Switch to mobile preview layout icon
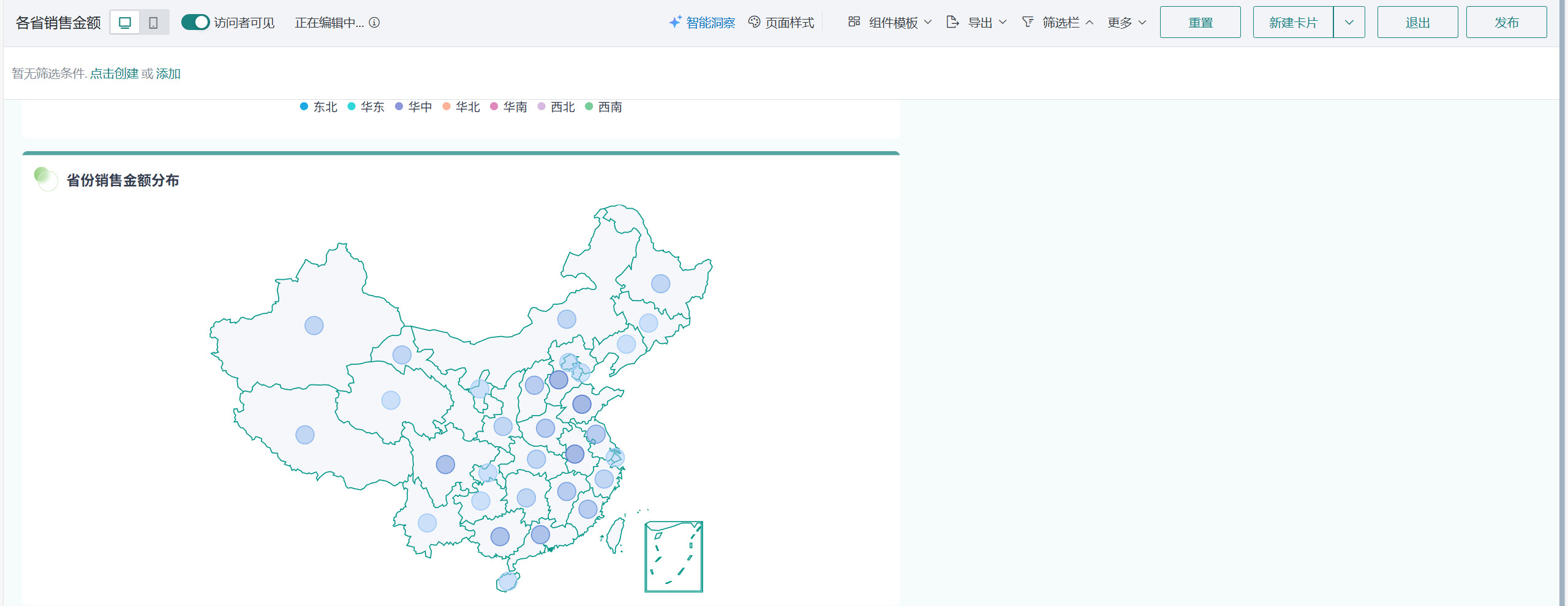The image size is (1568, 606). pyautogui.click(x=154, y=23)
